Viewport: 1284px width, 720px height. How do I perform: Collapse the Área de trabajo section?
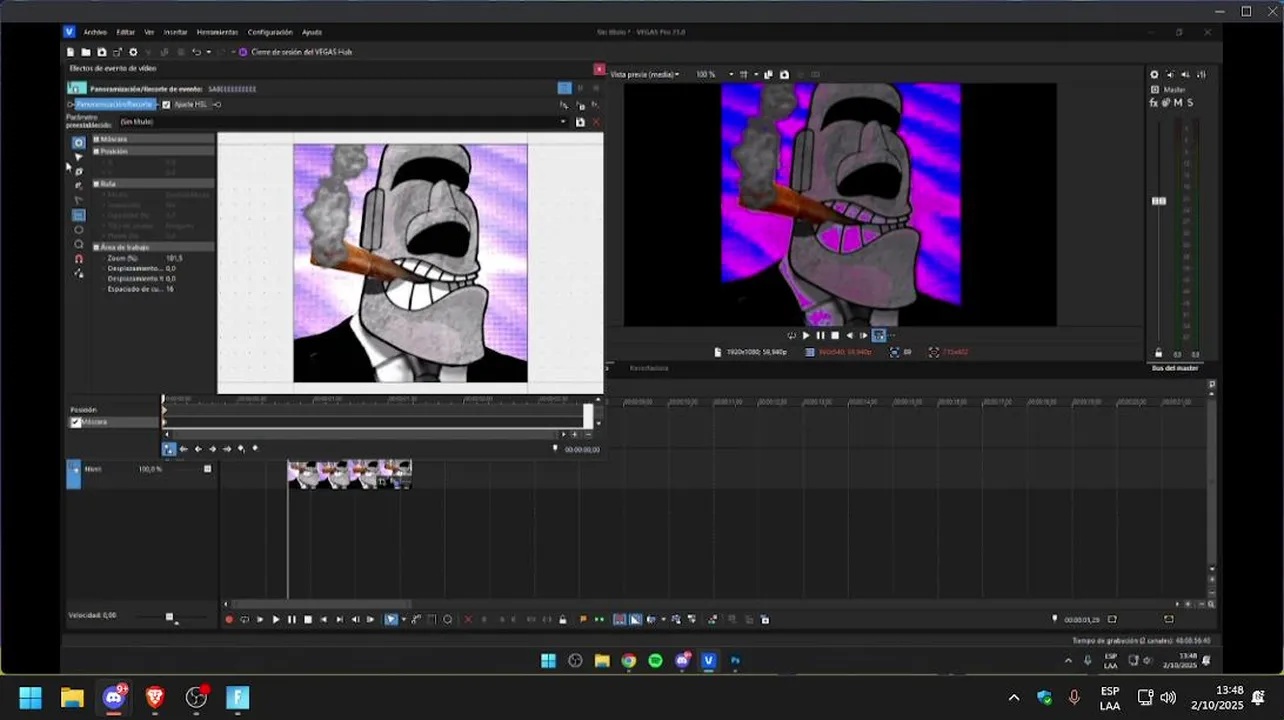pyautogui.click(x=97, y=247)
